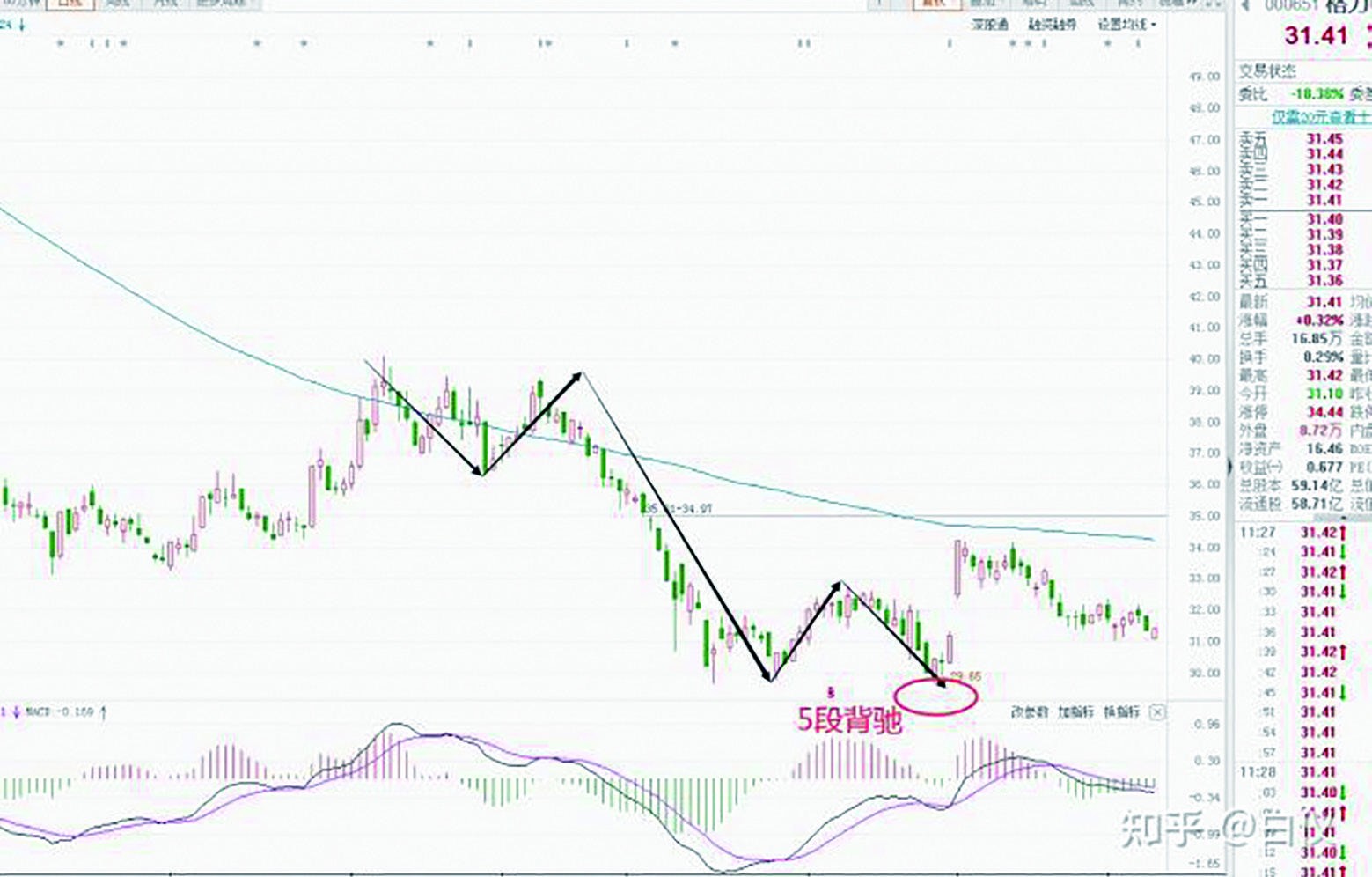Image resolution: width=1372 pixels, height=877 pixels.
Task: Open the 设置均线 moving average dropdown
Action: point(1126,25)
